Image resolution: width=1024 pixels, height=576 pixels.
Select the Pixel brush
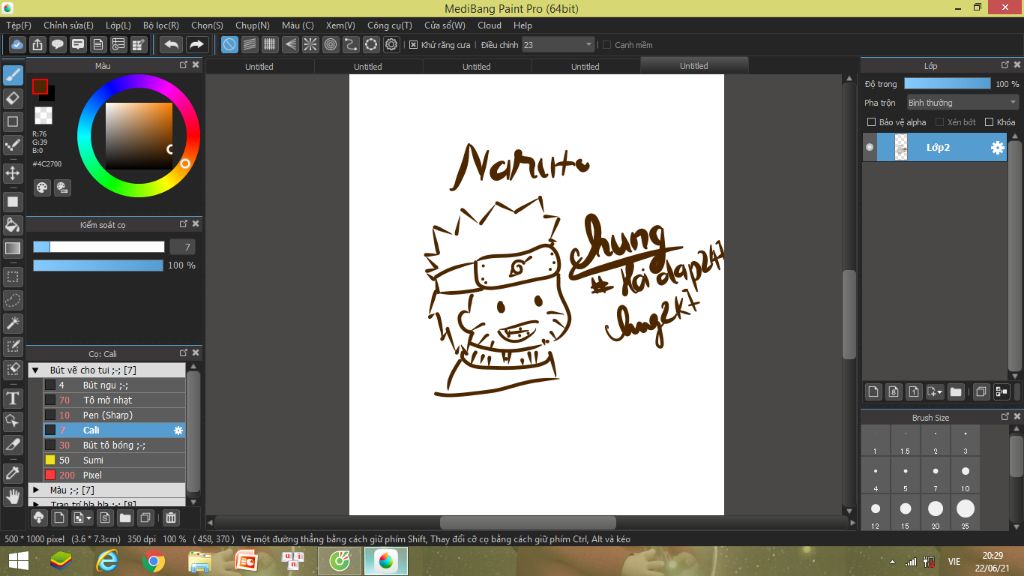(114, 475)
